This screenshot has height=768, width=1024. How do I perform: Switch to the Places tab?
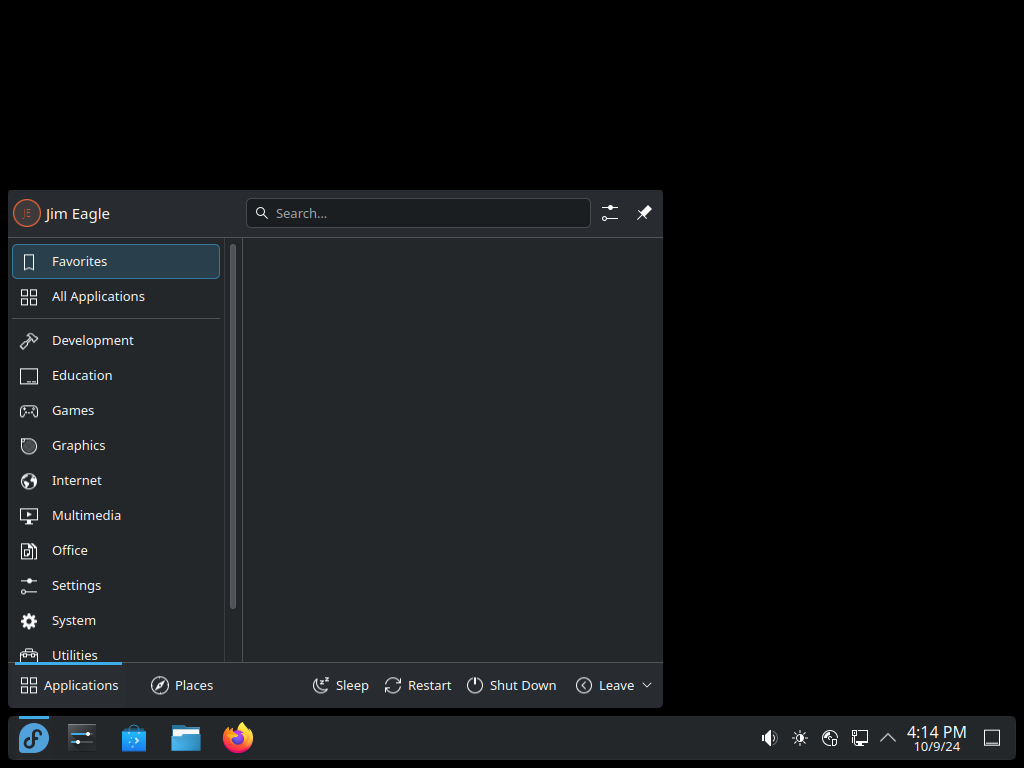click(x=182, y=685)
